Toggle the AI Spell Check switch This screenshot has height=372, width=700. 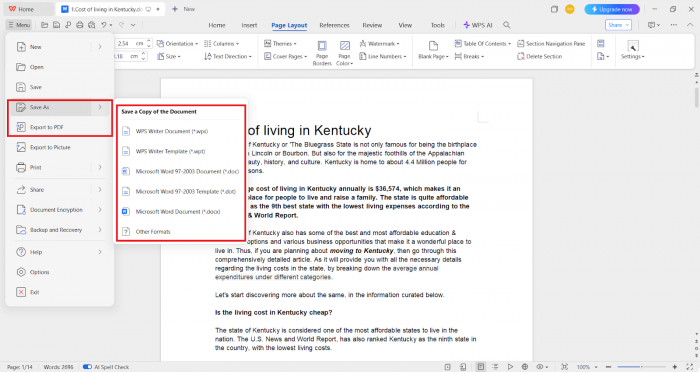click(88, 367)
